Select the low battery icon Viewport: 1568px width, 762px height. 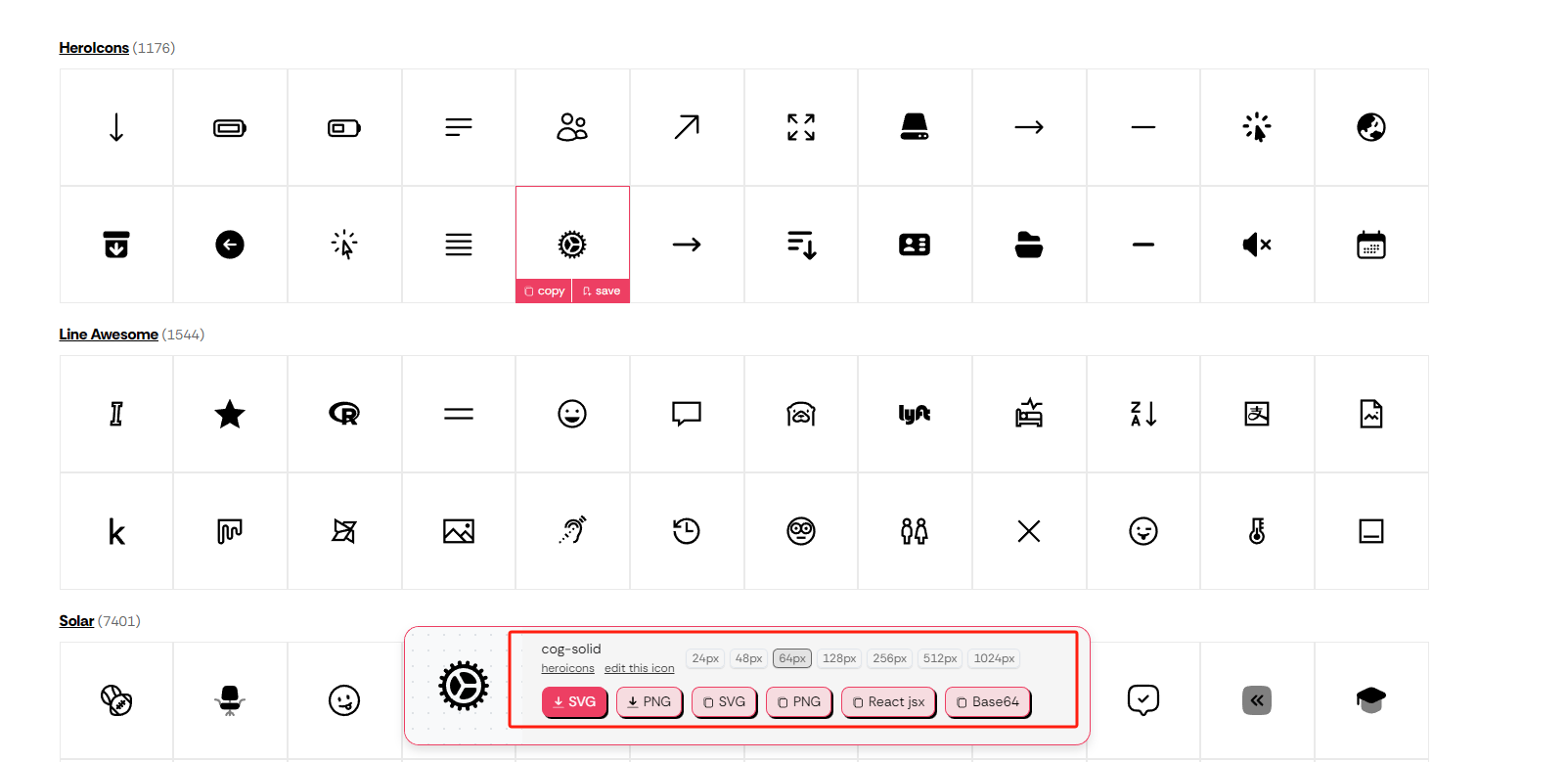[x=344, y=127]
